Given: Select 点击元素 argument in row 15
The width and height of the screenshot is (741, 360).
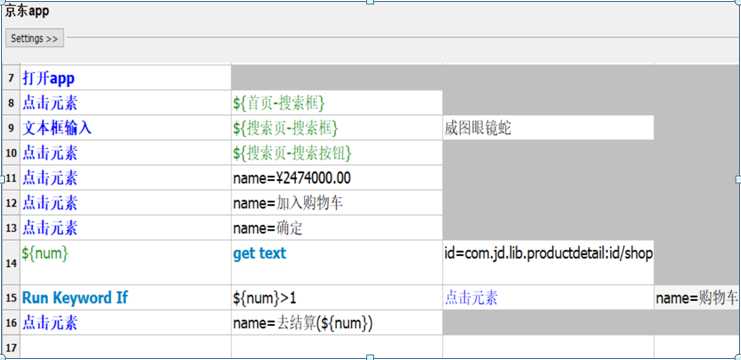Looking at the screenshot, I should click(x=548, y=298).
